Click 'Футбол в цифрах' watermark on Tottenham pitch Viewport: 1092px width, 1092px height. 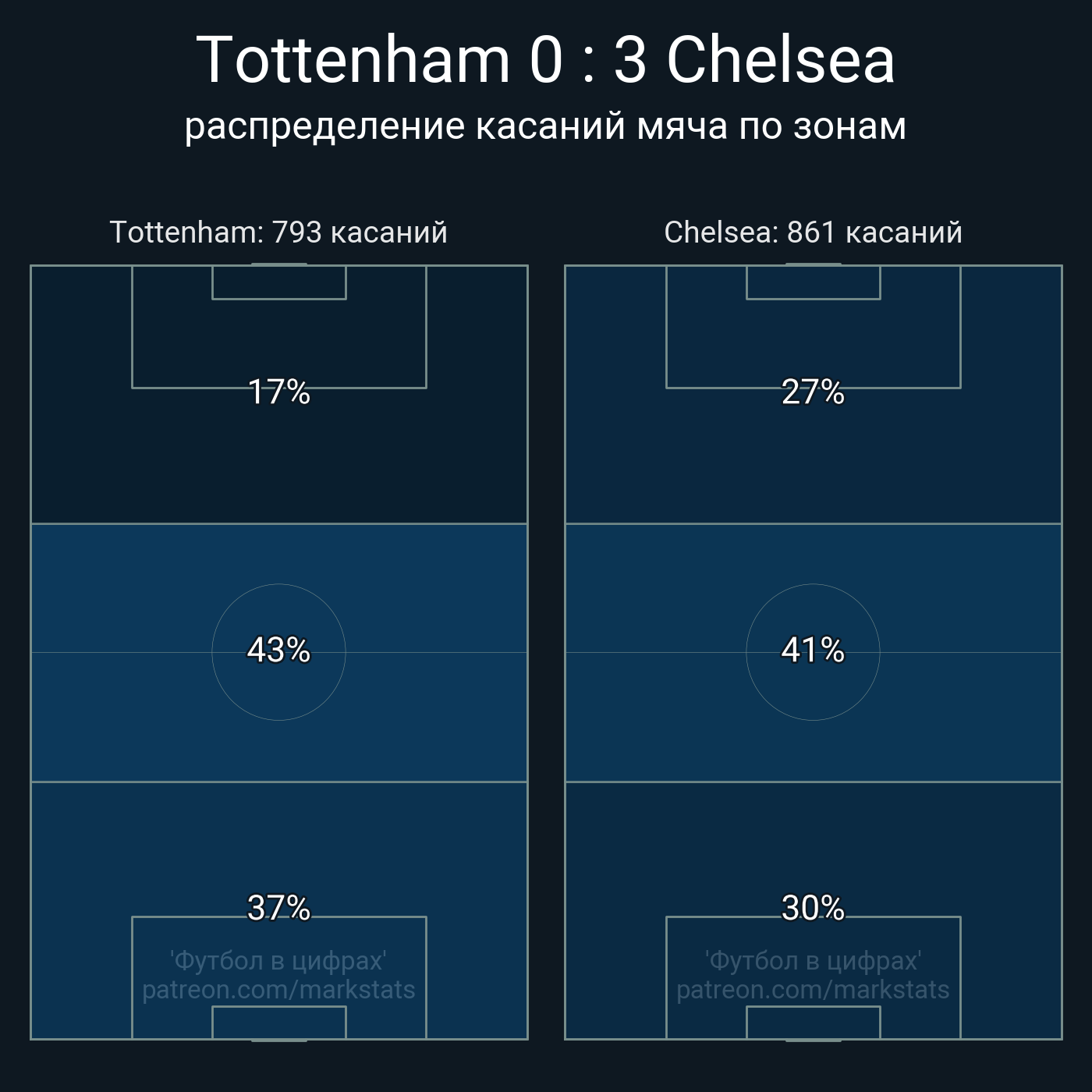pyautogui.click(x=278, y=961)
